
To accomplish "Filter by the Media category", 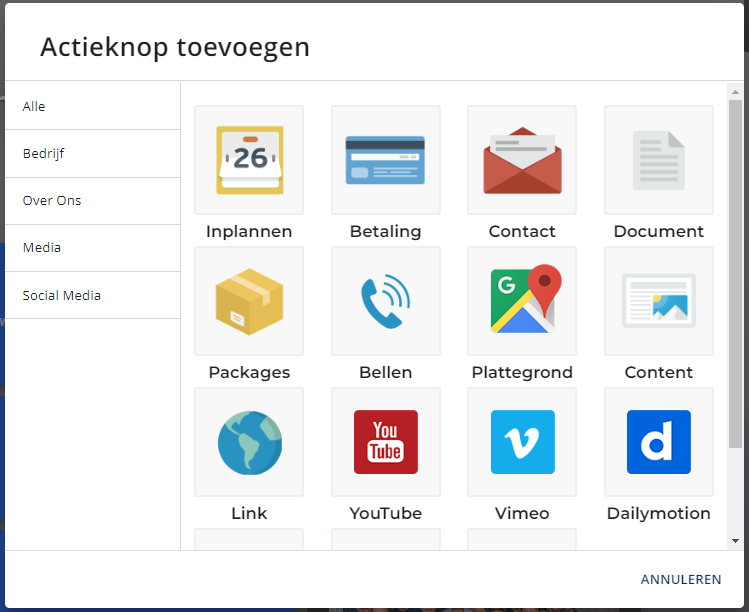I will coord(93,247).
